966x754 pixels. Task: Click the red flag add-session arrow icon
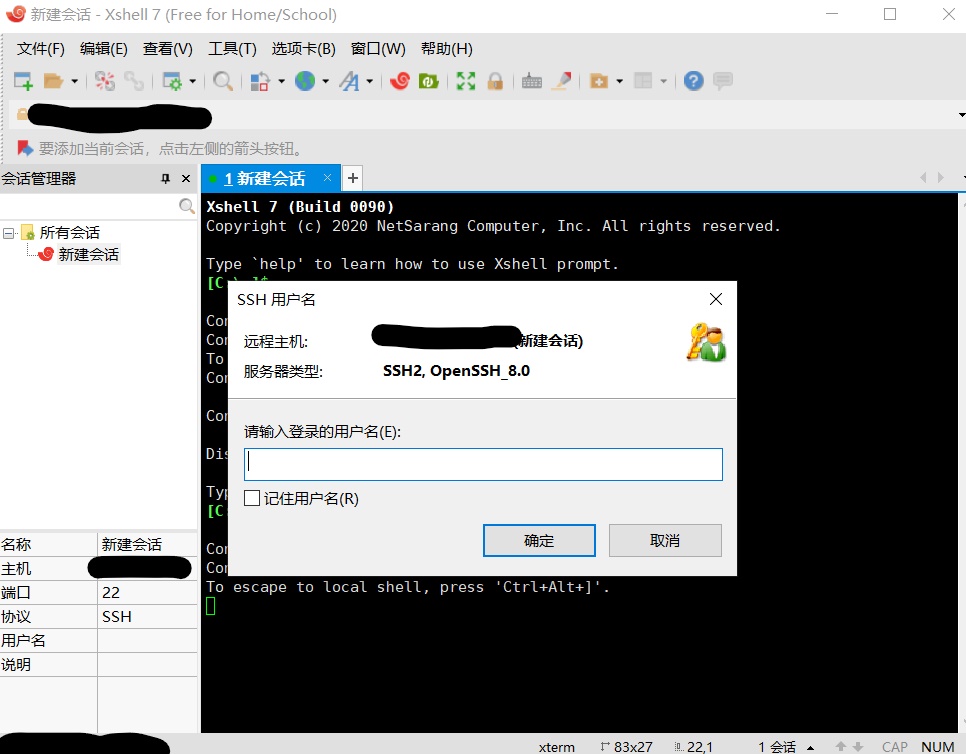[x=25, y=148]
